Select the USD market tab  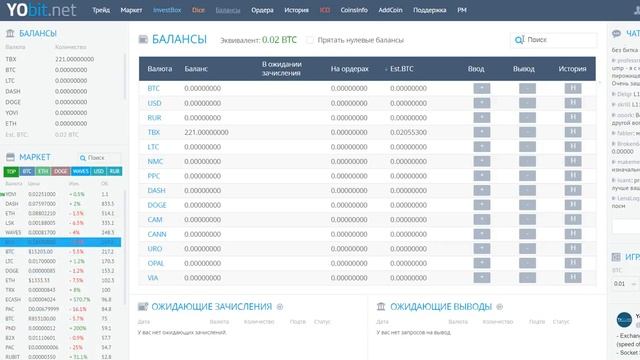(98, 171)
